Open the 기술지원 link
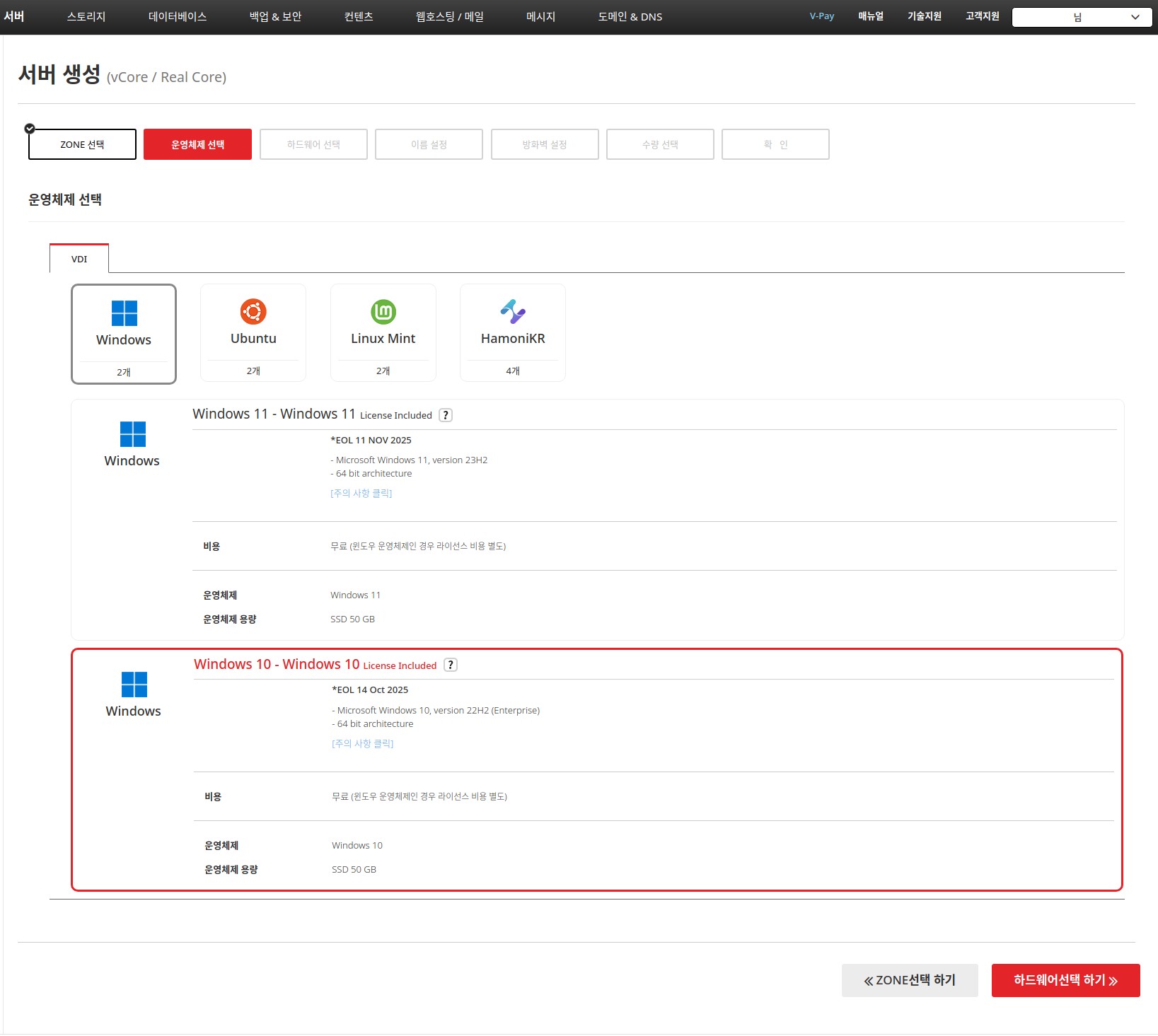Image resolution: width=1158 pixels, height=1036 pixels. 925,16
